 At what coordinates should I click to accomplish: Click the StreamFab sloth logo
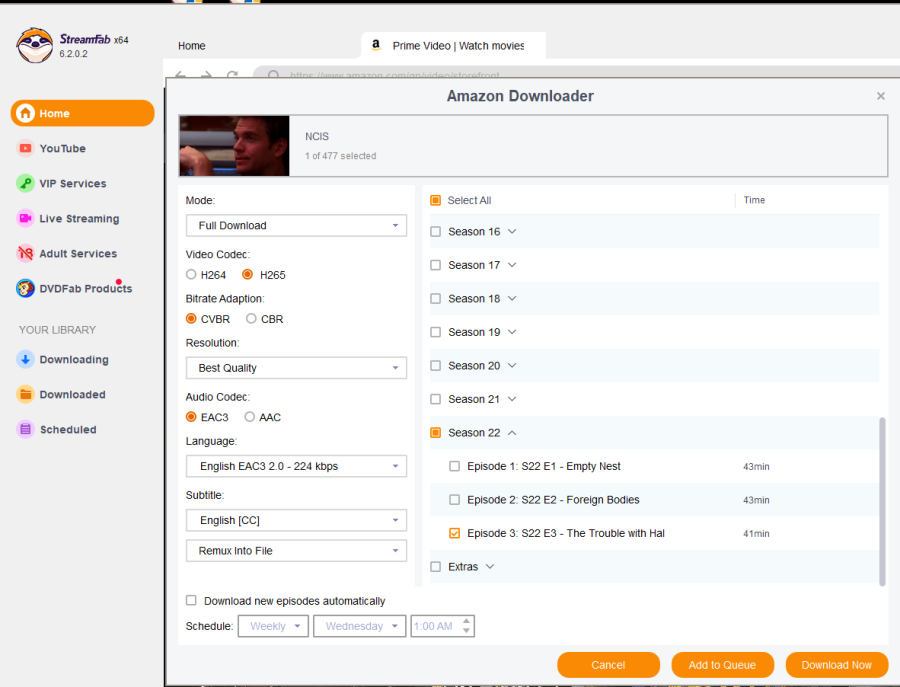pos(34,46)
